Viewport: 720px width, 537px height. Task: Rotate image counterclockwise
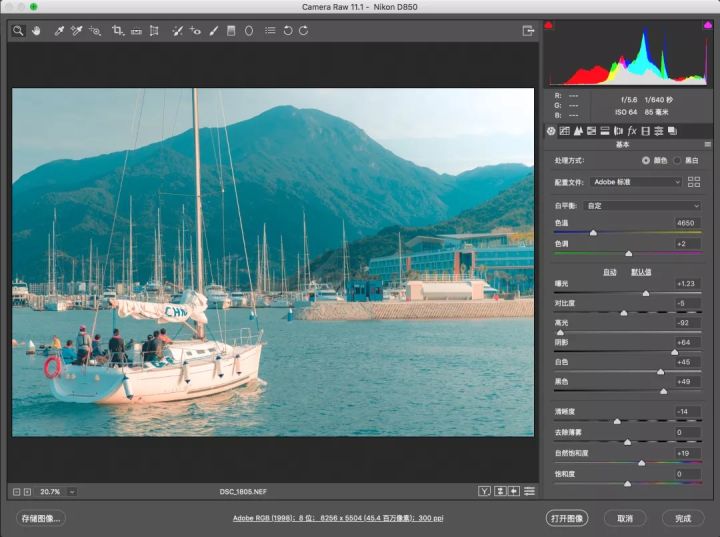coord(287,31)
